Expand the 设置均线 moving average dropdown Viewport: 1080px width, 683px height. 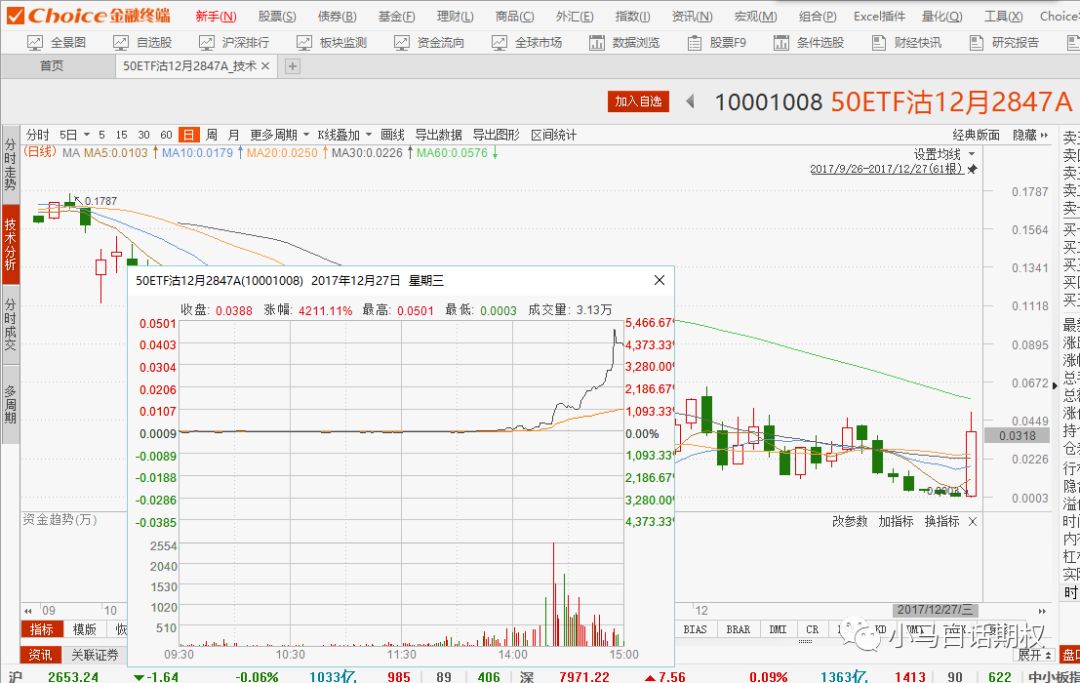(x=943, y=154)
